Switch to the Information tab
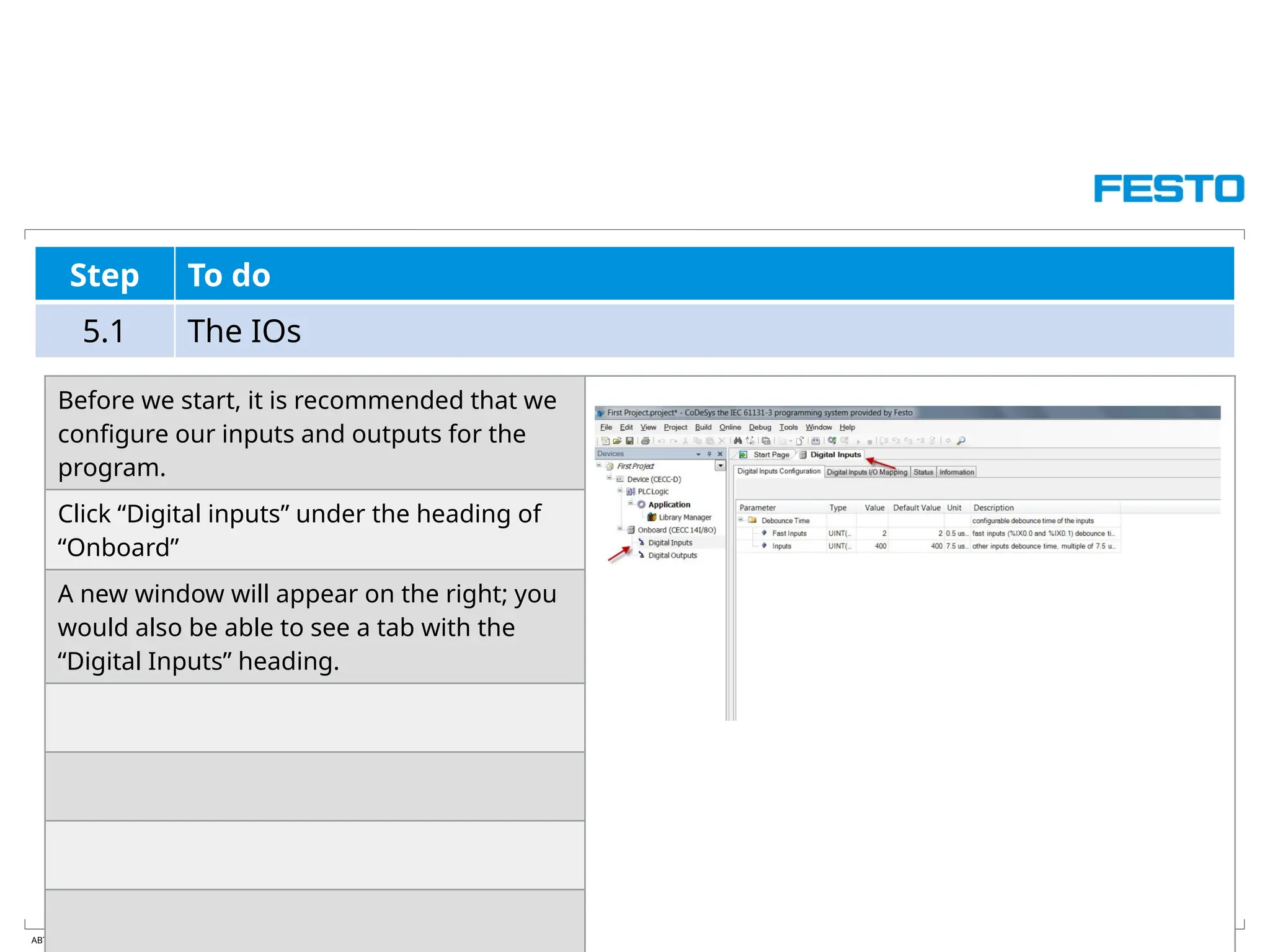This screenshot has height=952, width=1270. tap(956, 472)
